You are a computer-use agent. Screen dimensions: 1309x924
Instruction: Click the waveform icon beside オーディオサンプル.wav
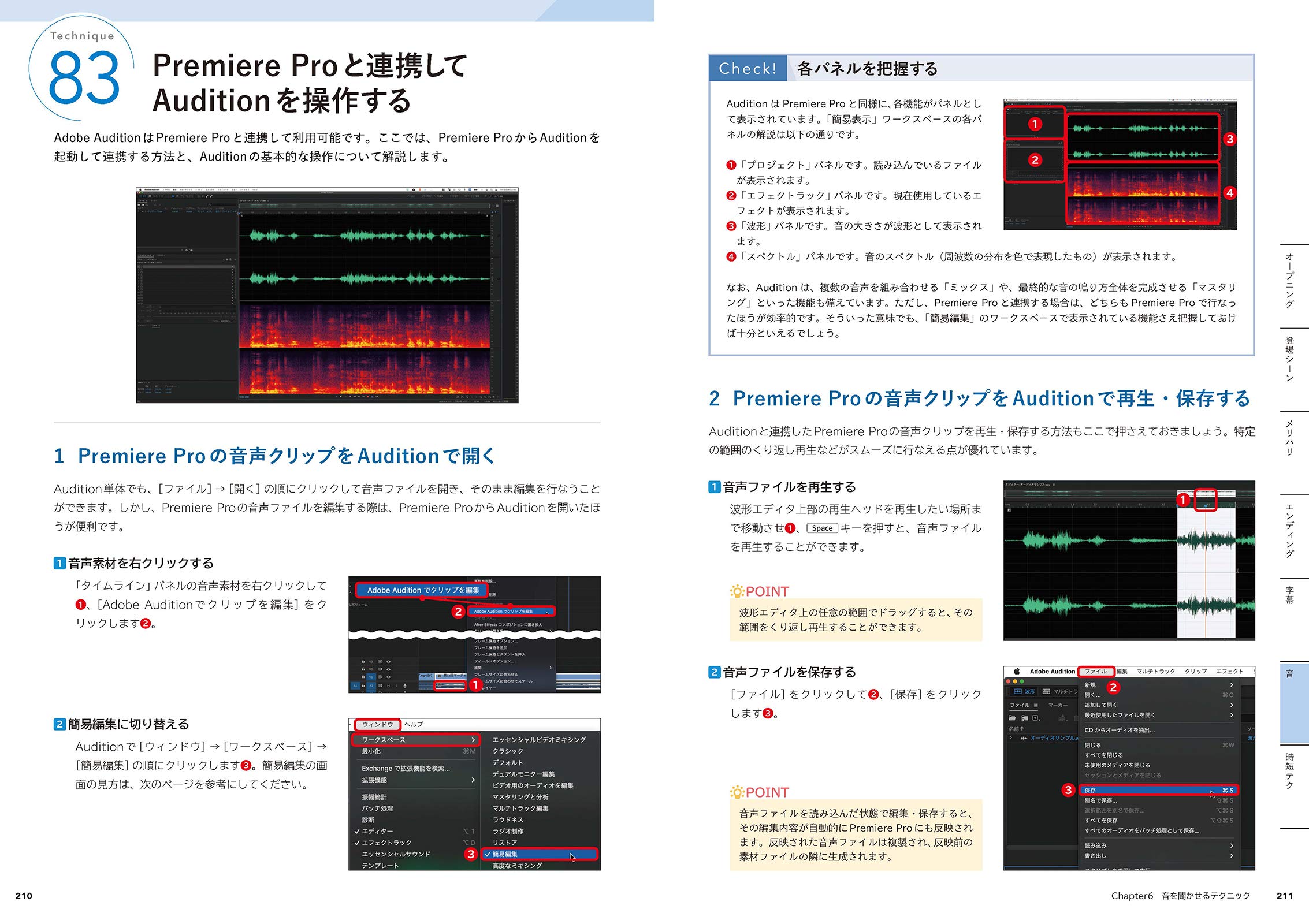pos(1024,738)
